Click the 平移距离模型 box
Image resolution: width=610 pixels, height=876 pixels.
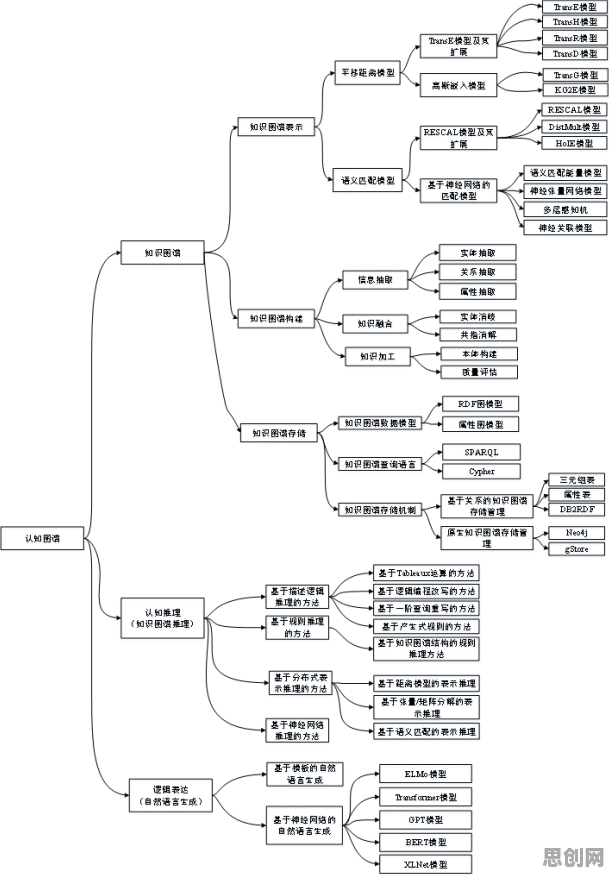pyautogui.click(x=368, y=73)
